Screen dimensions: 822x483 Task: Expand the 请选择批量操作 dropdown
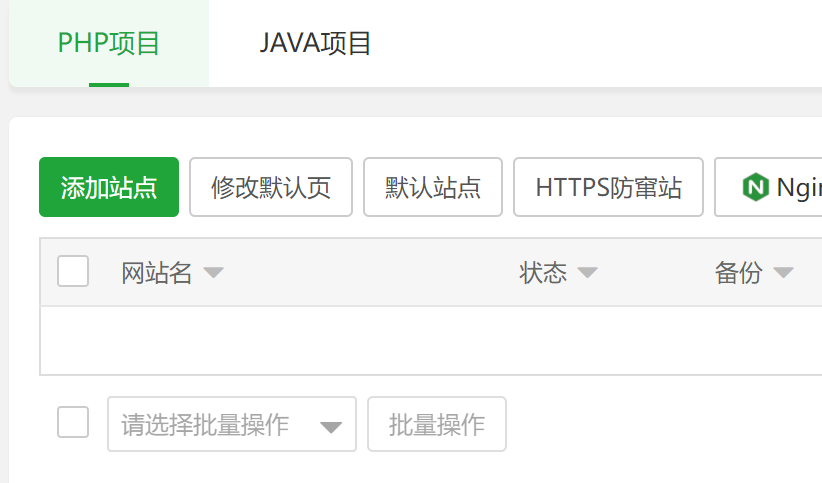coord(232,424)
